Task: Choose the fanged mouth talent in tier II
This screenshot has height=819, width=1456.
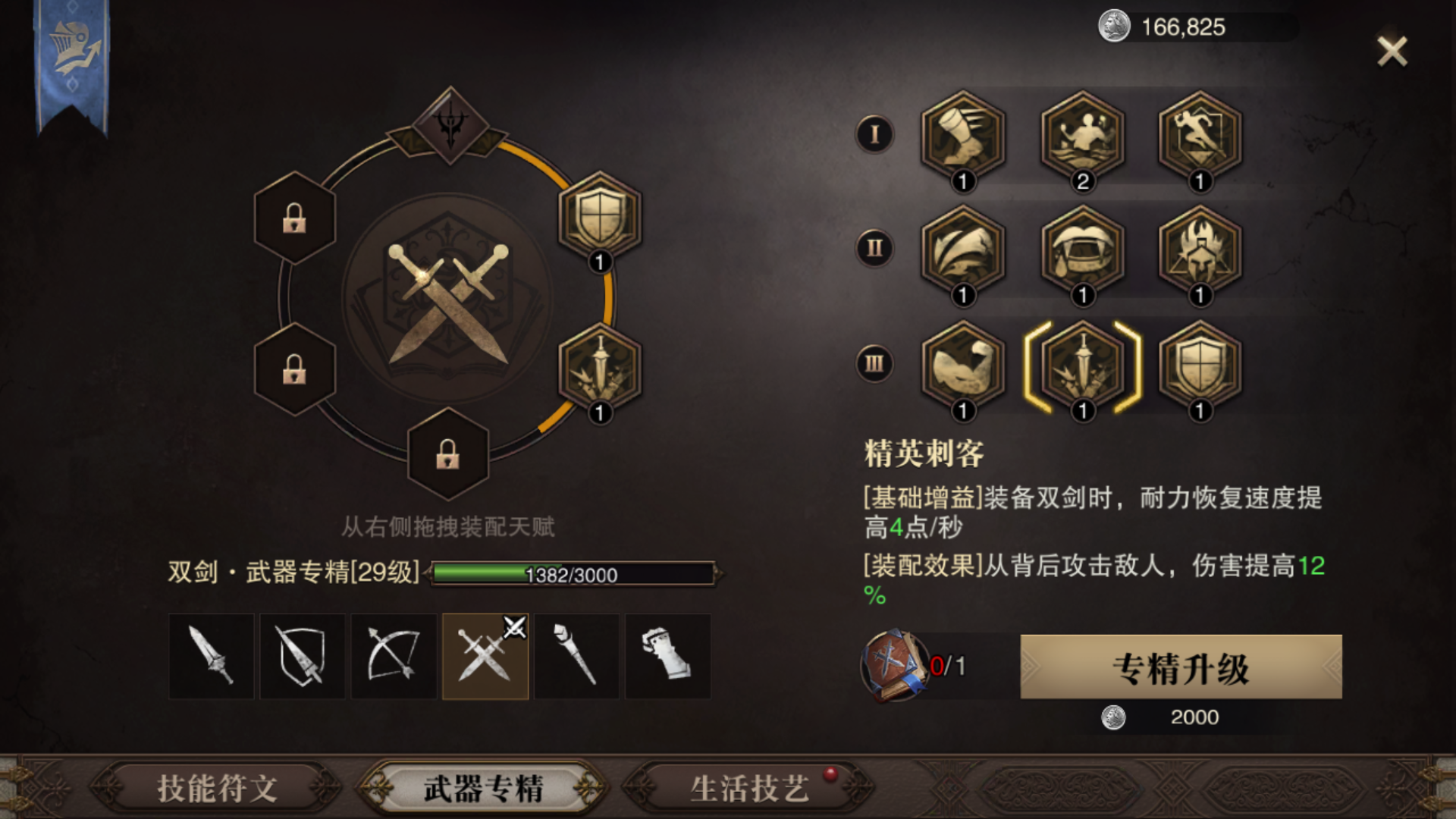Action: [1082, 252]
